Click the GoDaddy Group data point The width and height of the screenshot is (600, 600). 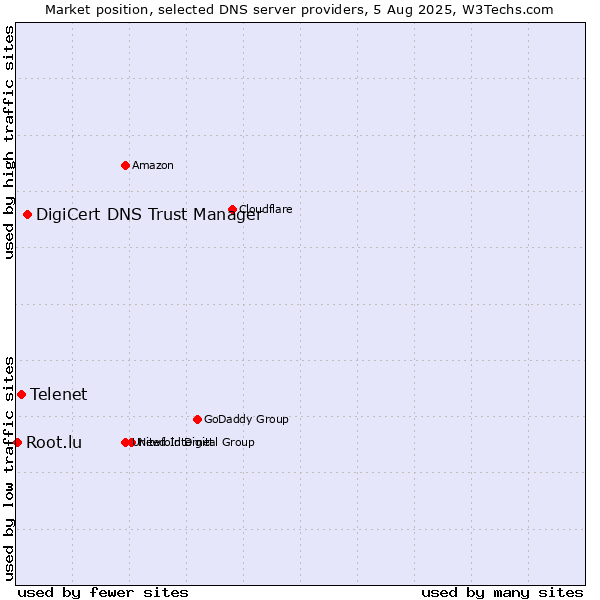197,419
